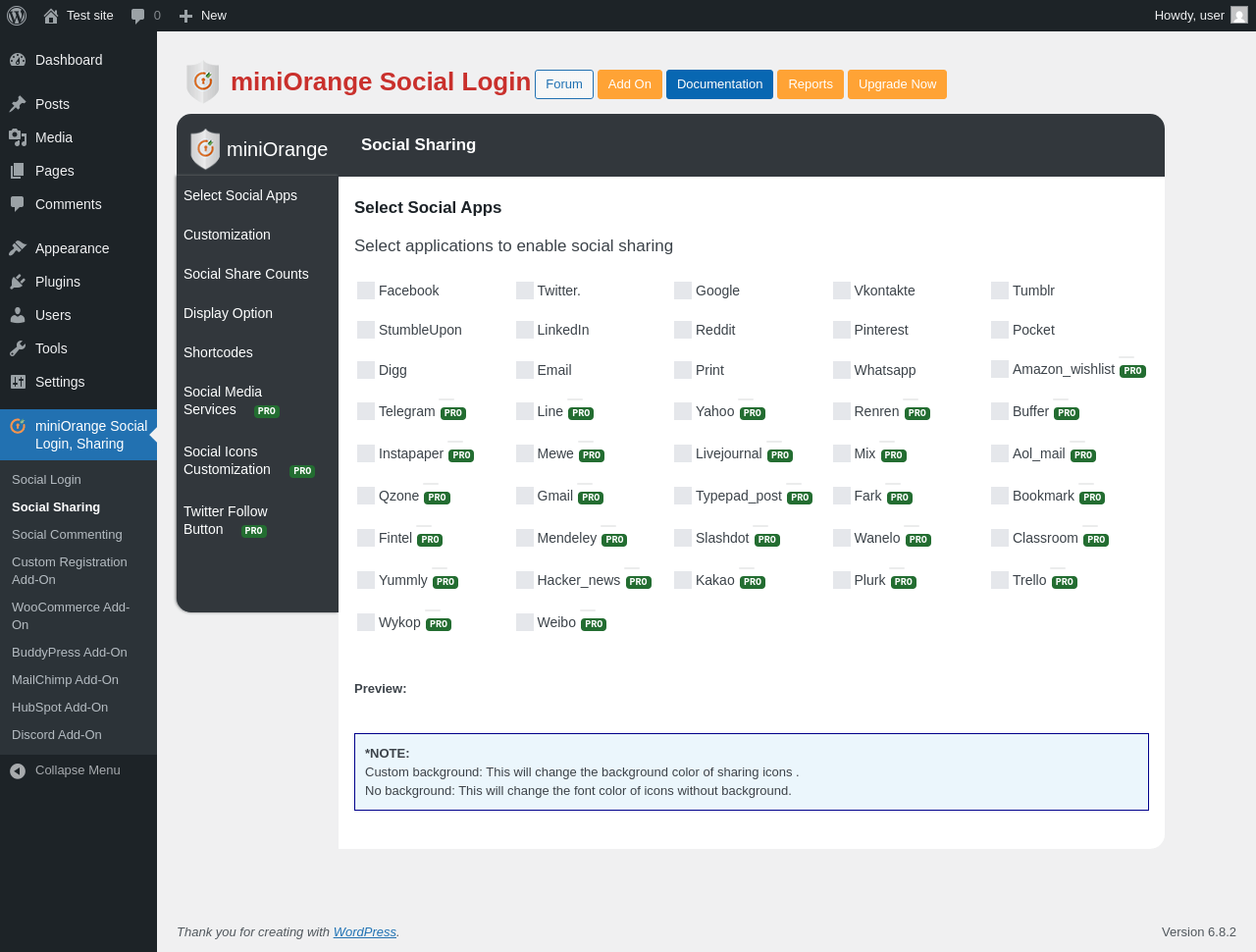Click the PRO badge beside Social Media Services
This screenshot has width=1256, height=952.
pyautogui.click(x=267, y=411)
